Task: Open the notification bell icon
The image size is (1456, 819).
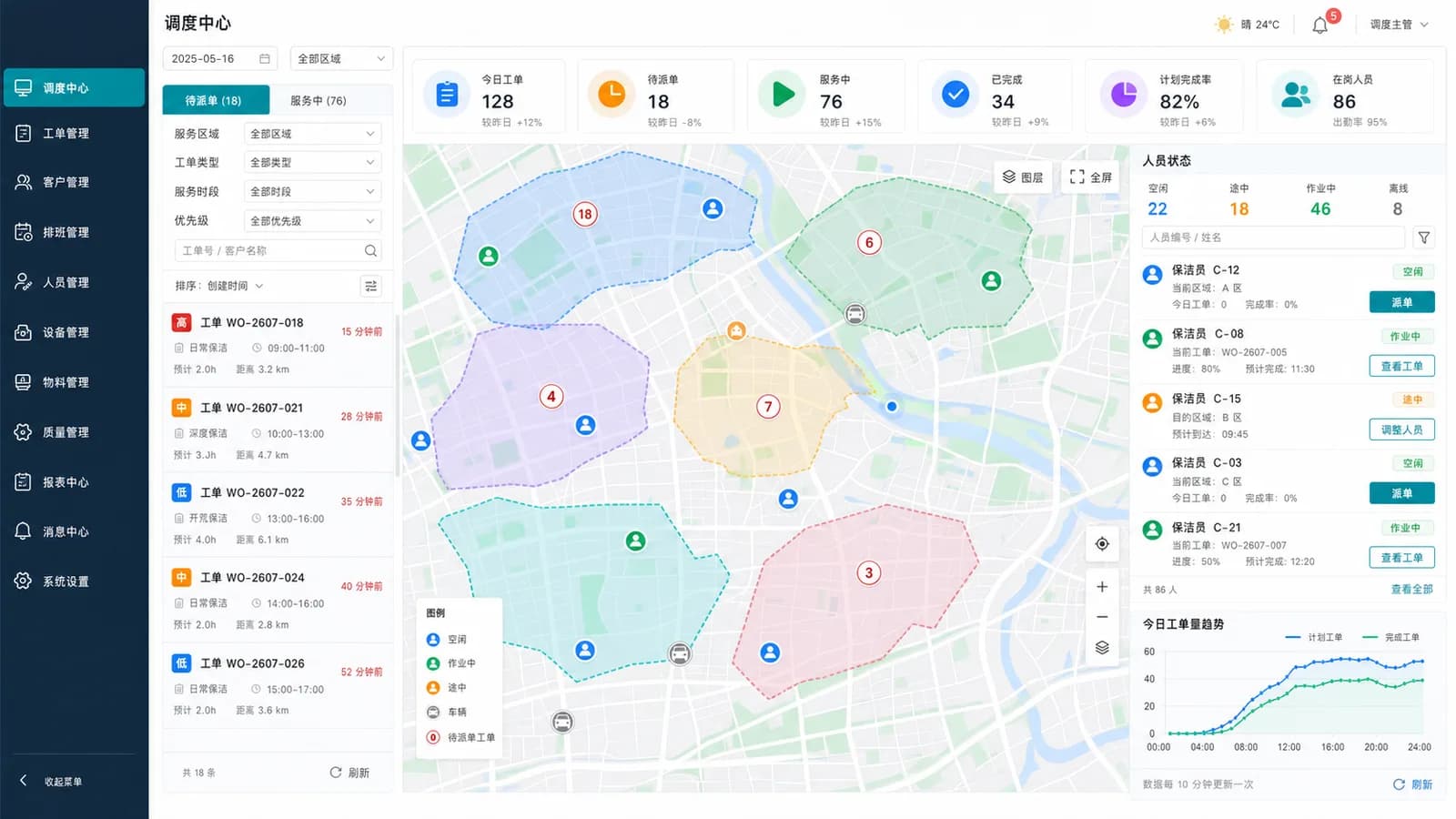Action: point(1319,25)
